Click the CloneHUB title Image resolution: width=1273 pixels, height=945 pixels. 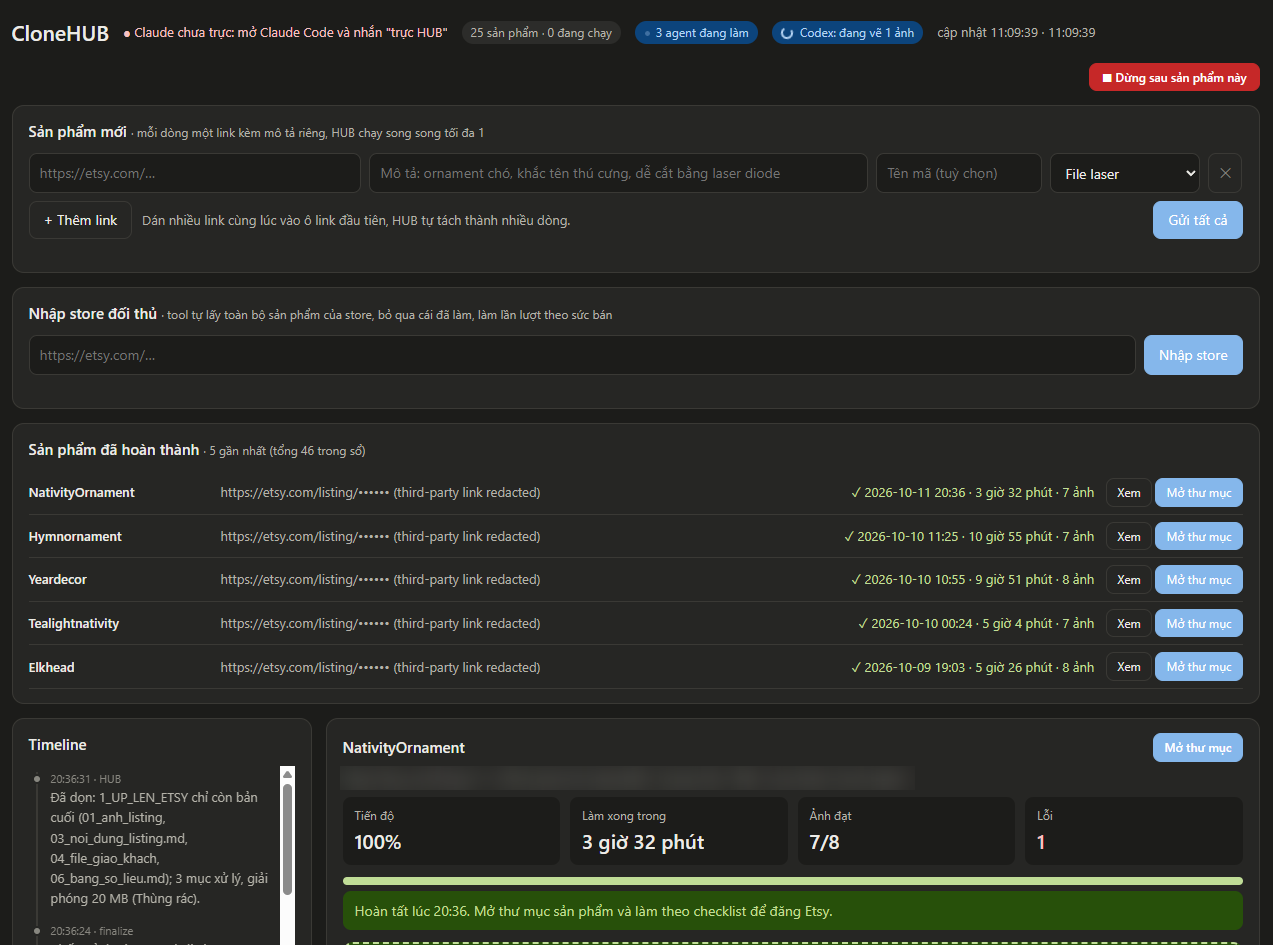click(60, 33)
